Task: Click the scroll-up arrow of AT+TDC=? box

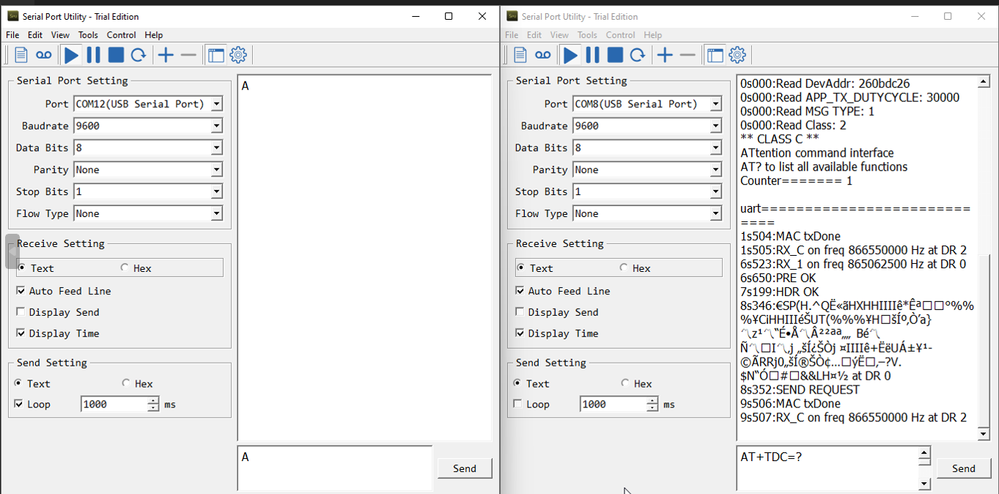Action: pos(924,454)
